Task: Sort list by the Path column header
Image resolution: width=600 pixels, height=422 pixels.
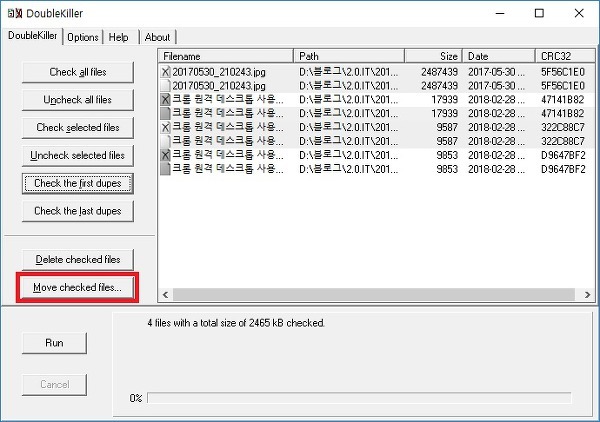Action: pyautogui.click(x=349, y=56)
